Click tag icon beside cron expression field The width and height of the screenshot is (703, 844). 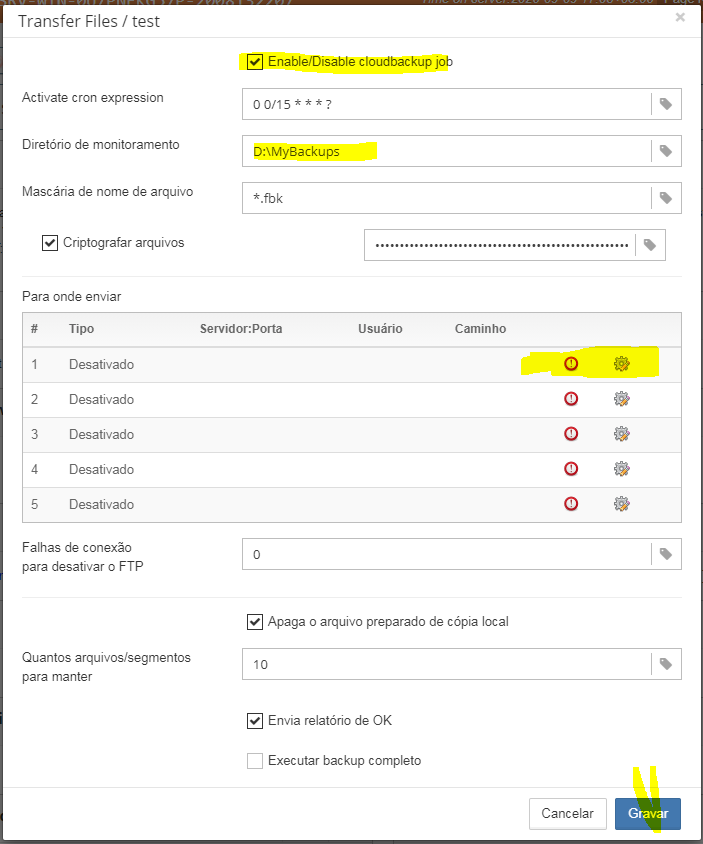point(666,104)
